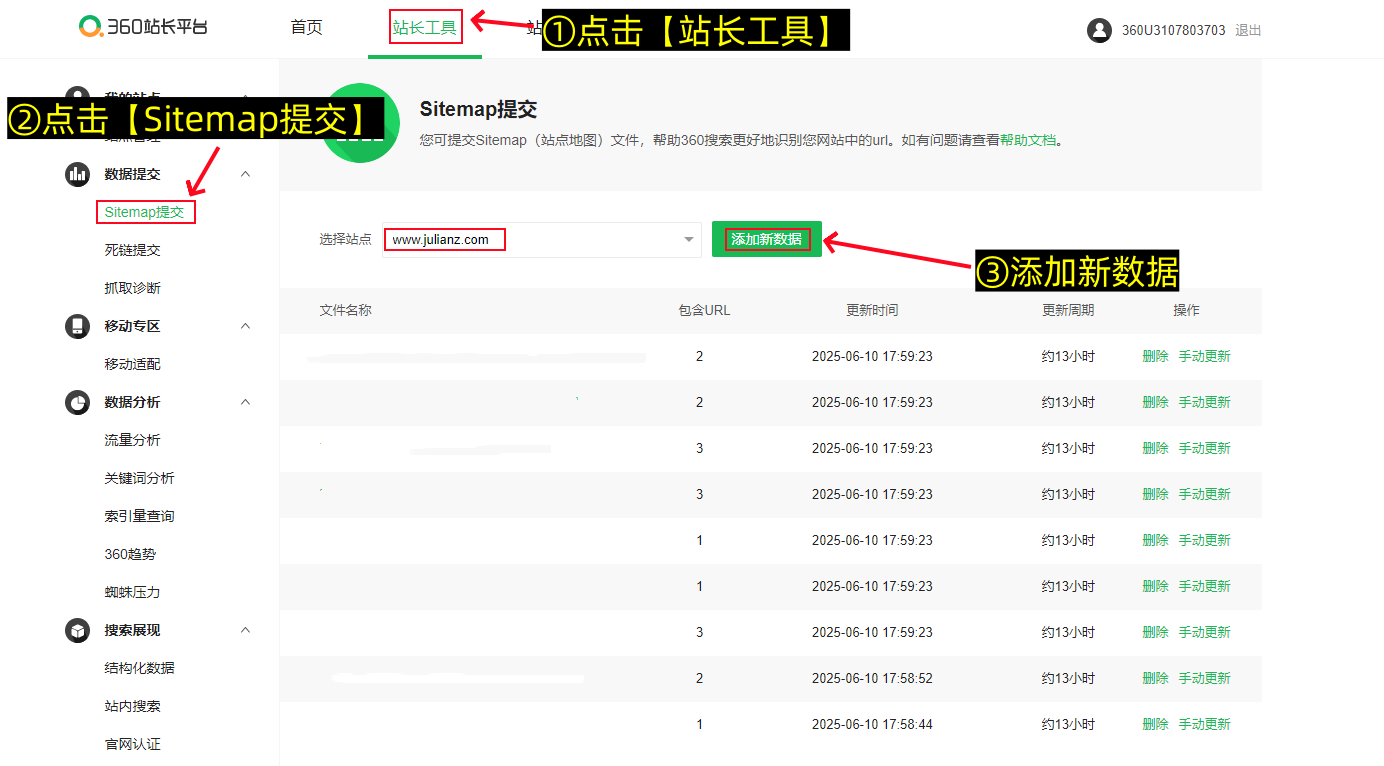Delete the first sitemap entry via 删除
Image resolution: width=1384 pixels, height=766 pixels.
[x=1155, y=356]
